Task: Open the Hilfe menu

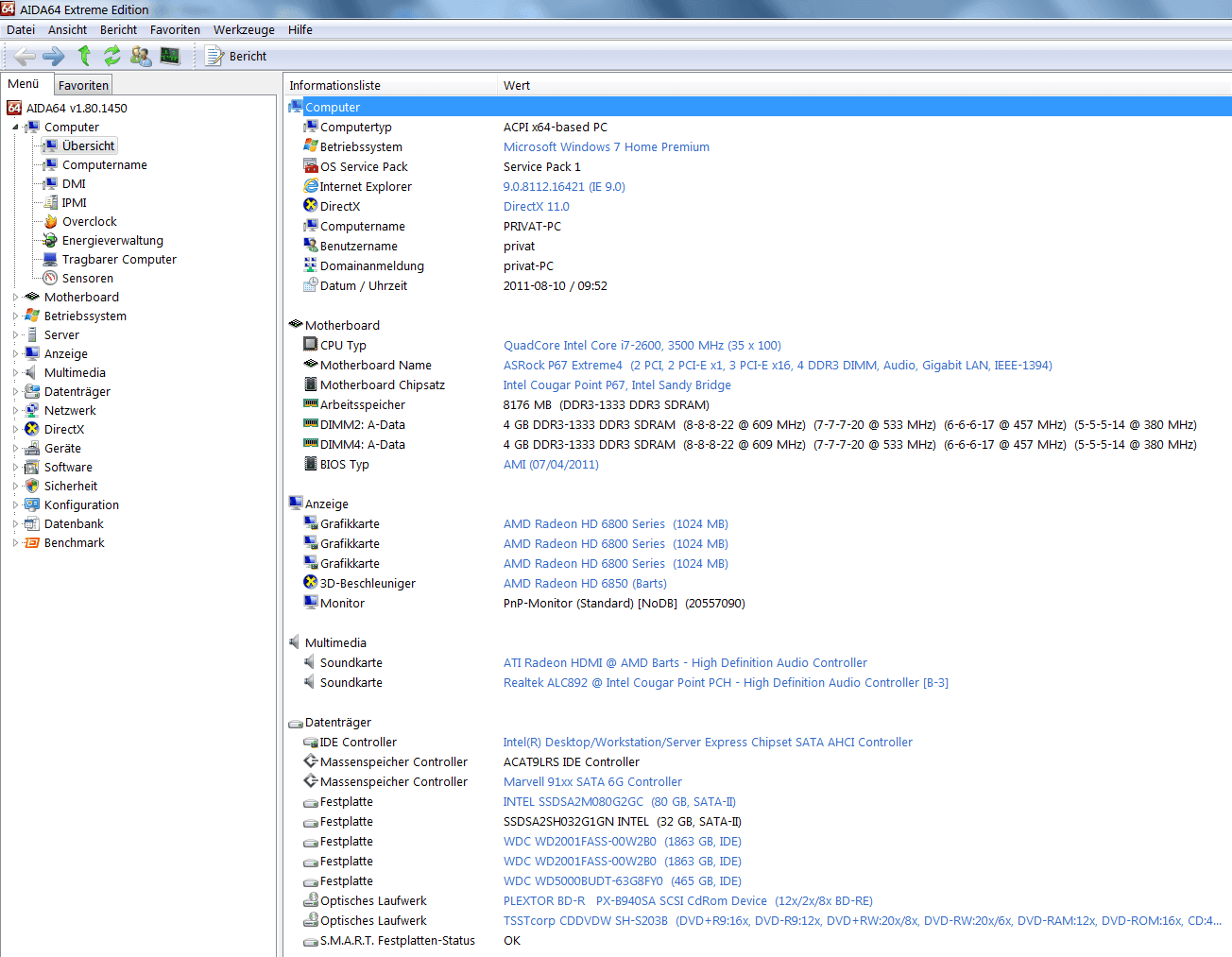Action: [300, 30]
